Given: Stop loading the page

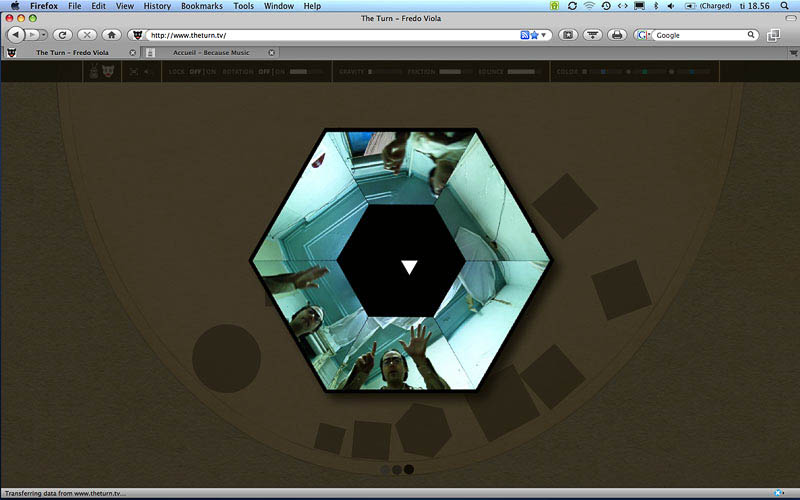Looking at the screenshot, I should coord(87,35).
